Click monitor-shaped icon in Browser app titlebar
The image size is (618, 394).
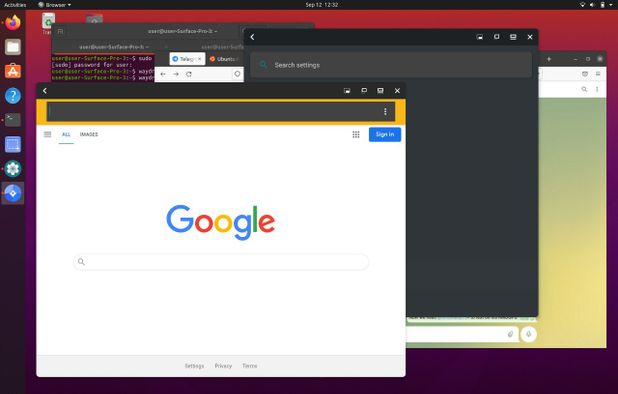click(x=380, y=91)
